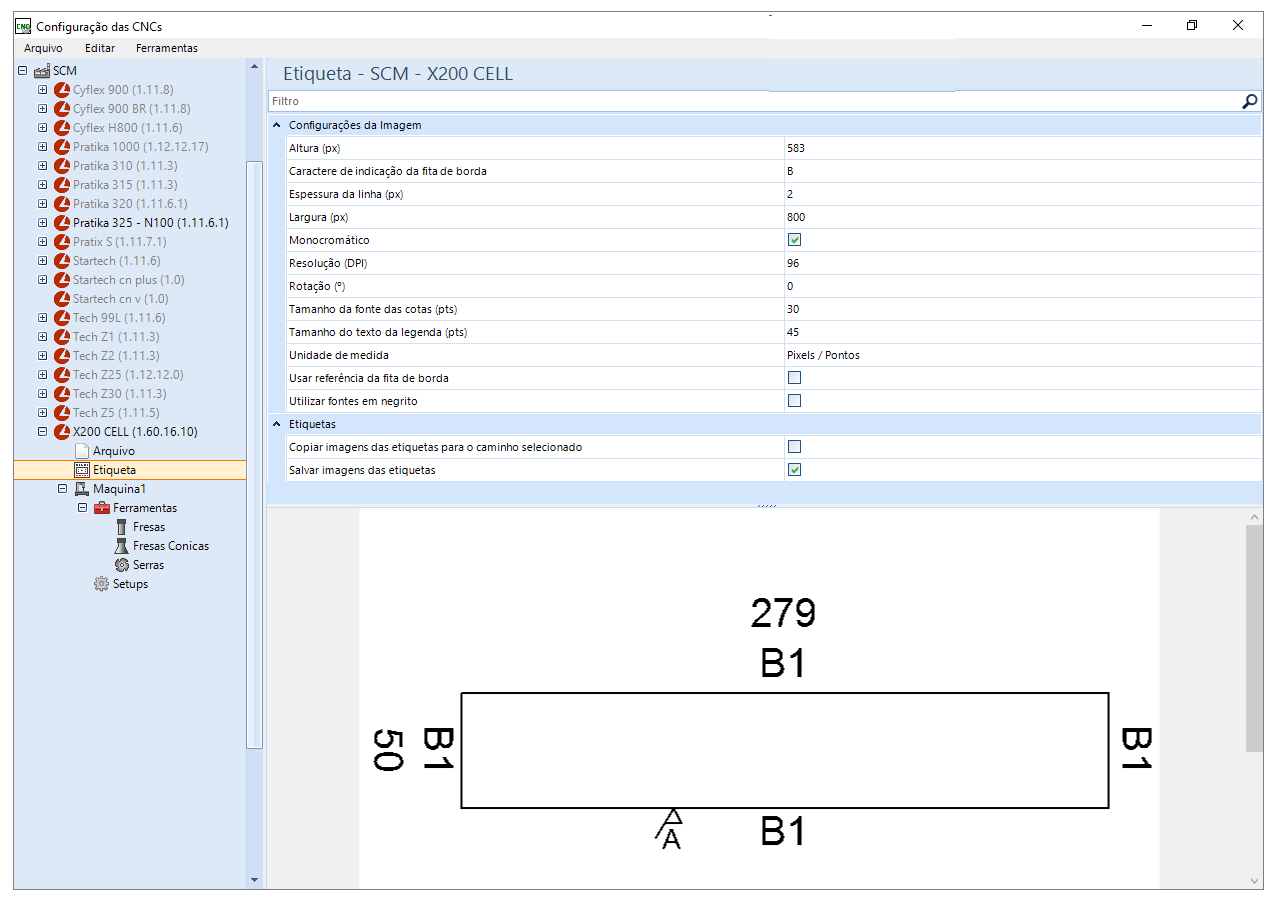
Task: Enable Usar referência da fita de borda
Action: (795, 378)
